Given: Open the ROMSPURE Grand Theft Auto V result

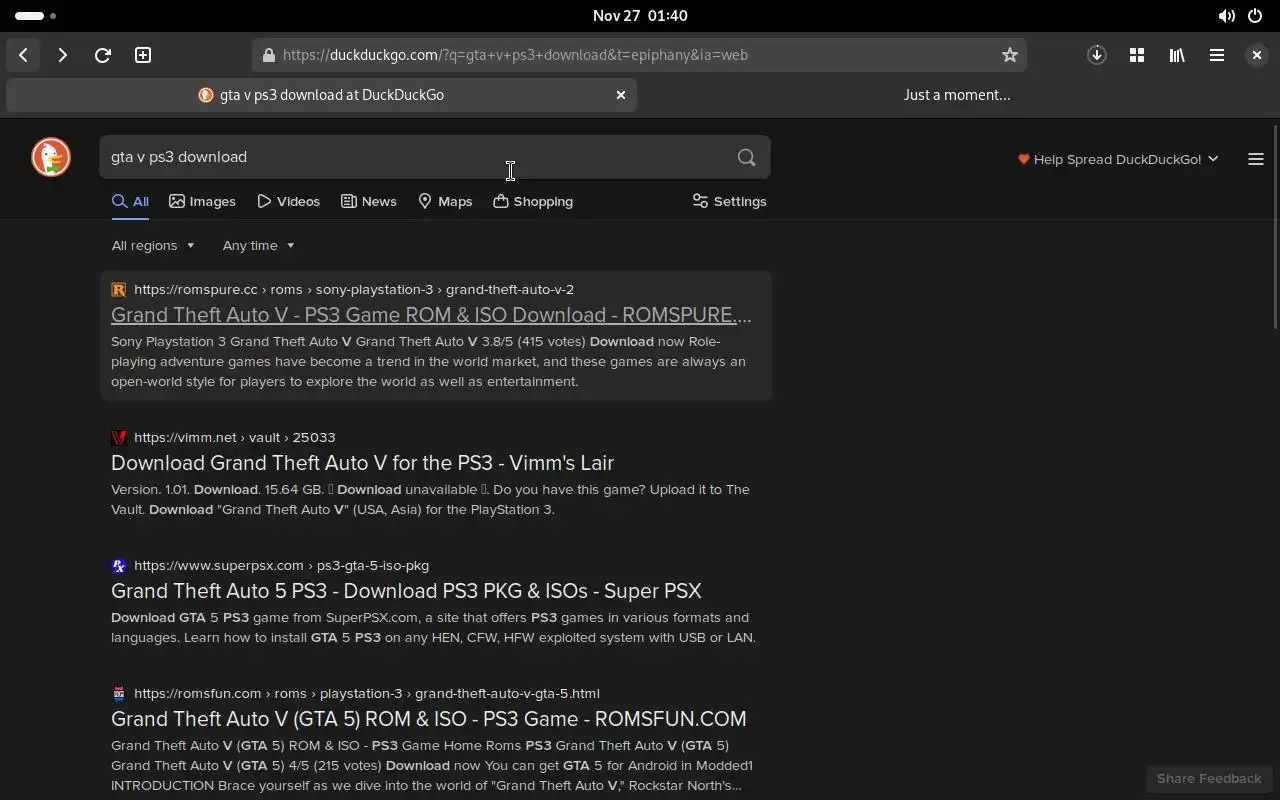Looking at the screenshot, I should (431, 315).
